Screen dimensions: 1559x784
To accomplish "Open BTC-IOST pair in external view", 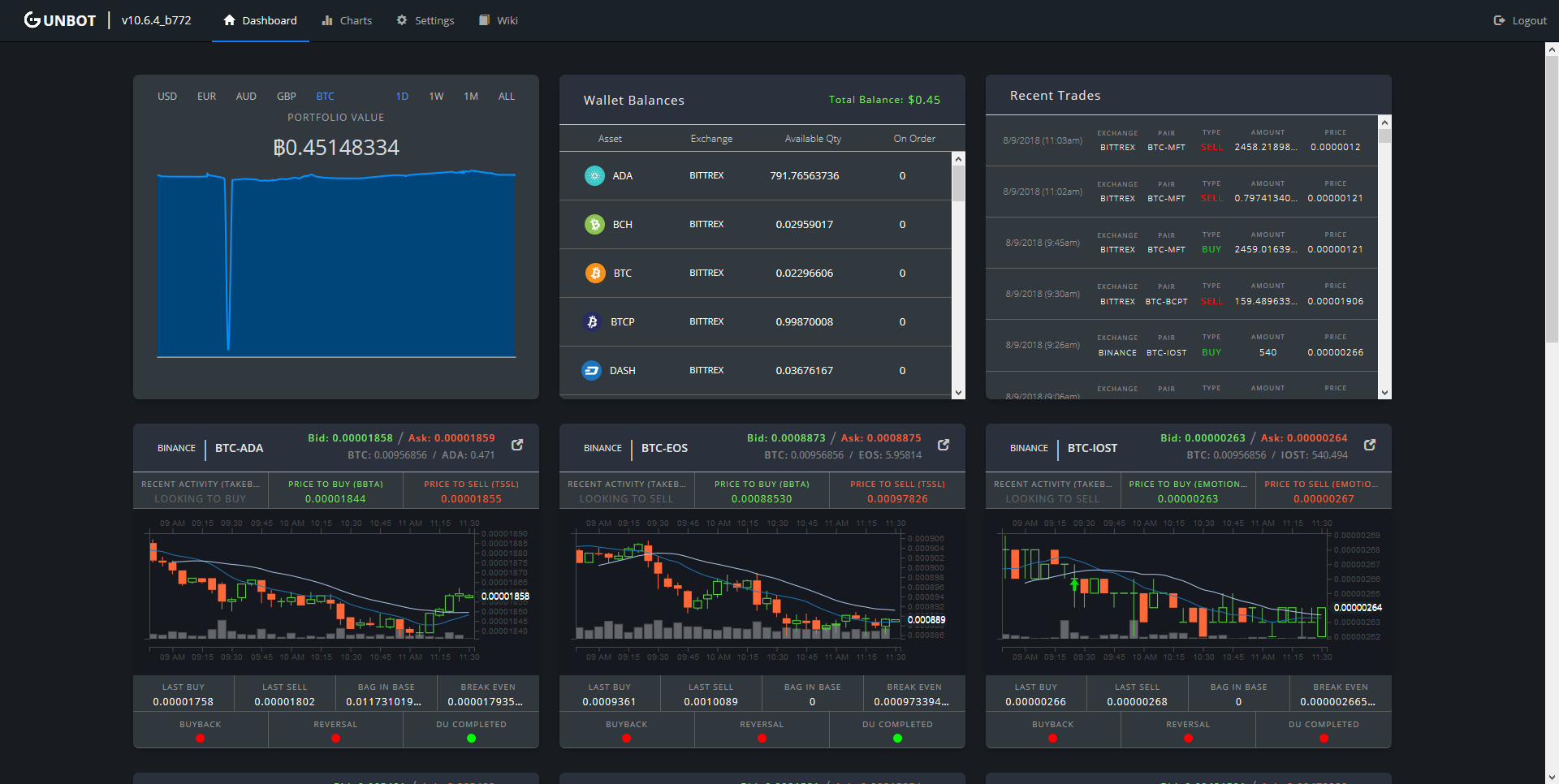I will point(1370,445).
